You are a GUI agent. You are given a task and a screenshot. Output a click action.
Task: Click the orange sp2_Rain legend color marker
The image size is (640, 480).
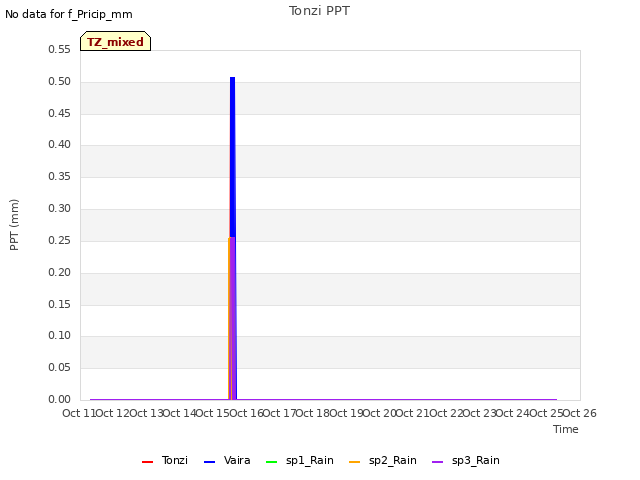click(355, 462)
